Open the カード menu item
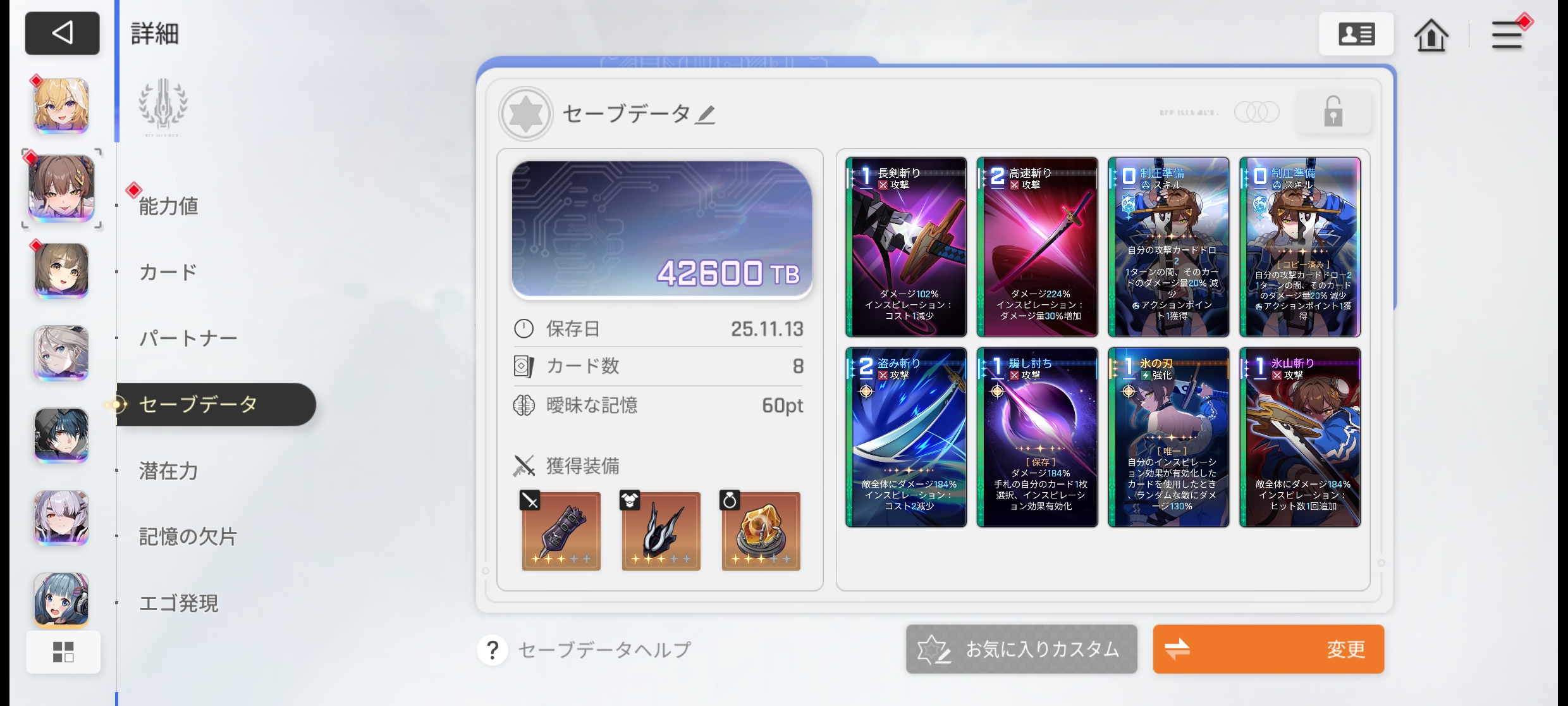 point(168,272)
